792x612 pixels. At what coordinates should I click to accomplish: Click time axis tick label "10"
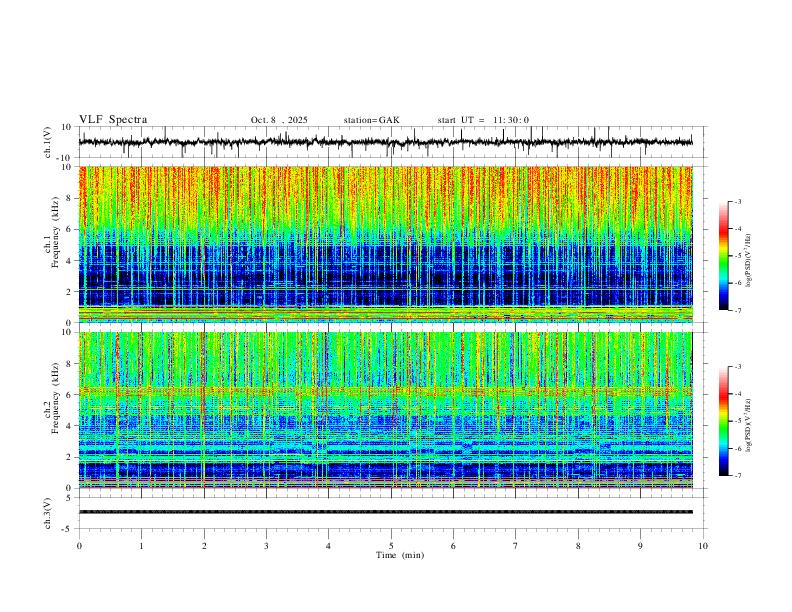pyautogui.click(x=703, y=546)
